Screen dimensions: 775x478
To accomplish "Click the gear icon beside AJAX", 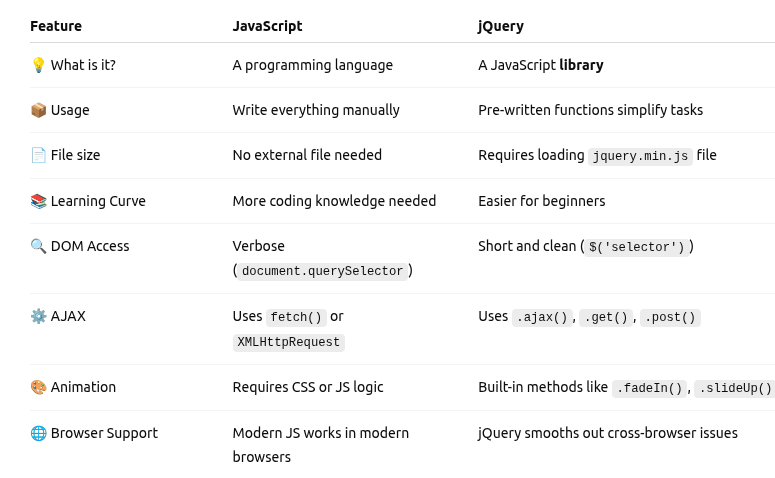I will 39,316.
